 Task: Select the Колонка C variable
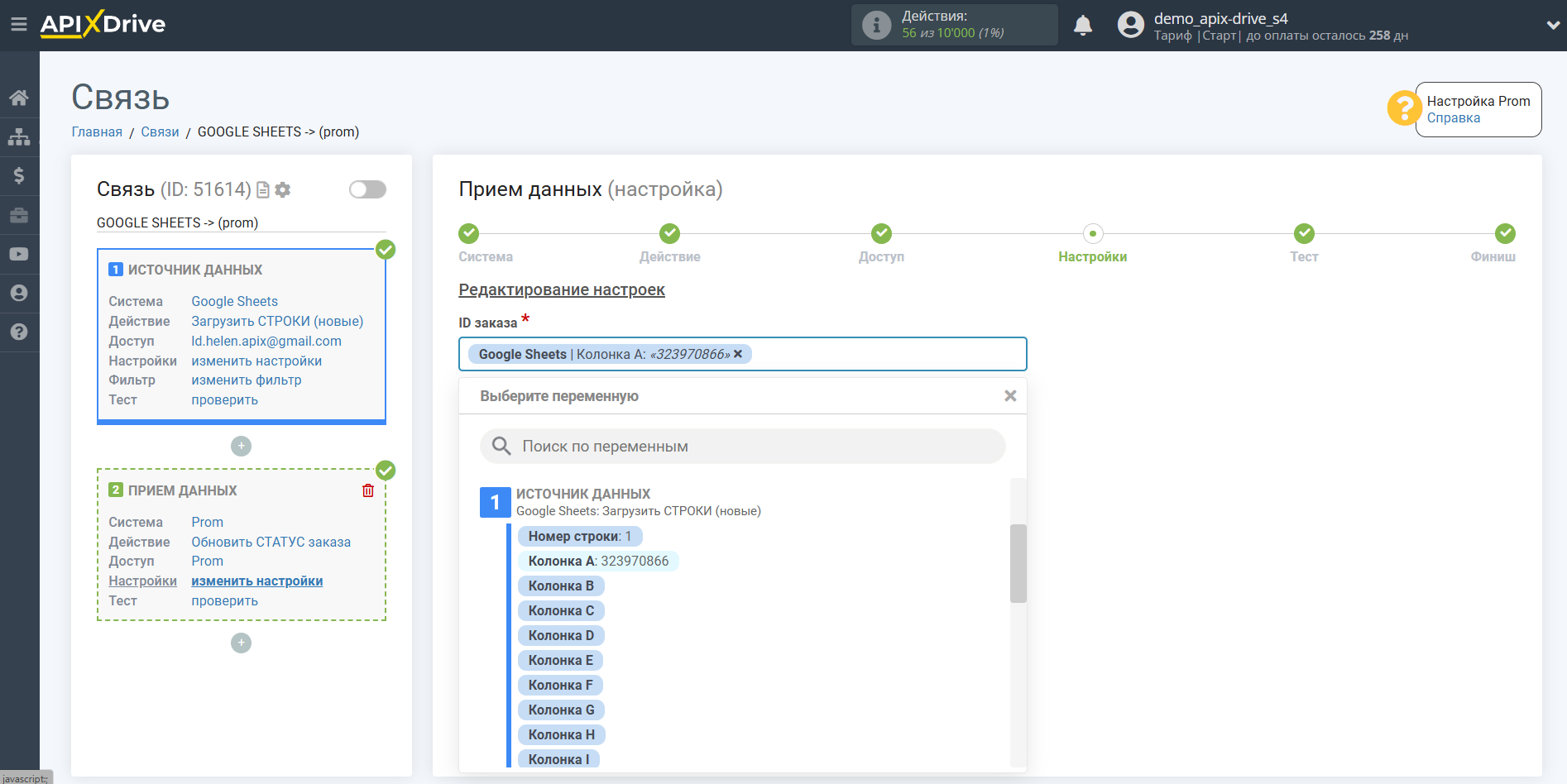click(561, 610)
